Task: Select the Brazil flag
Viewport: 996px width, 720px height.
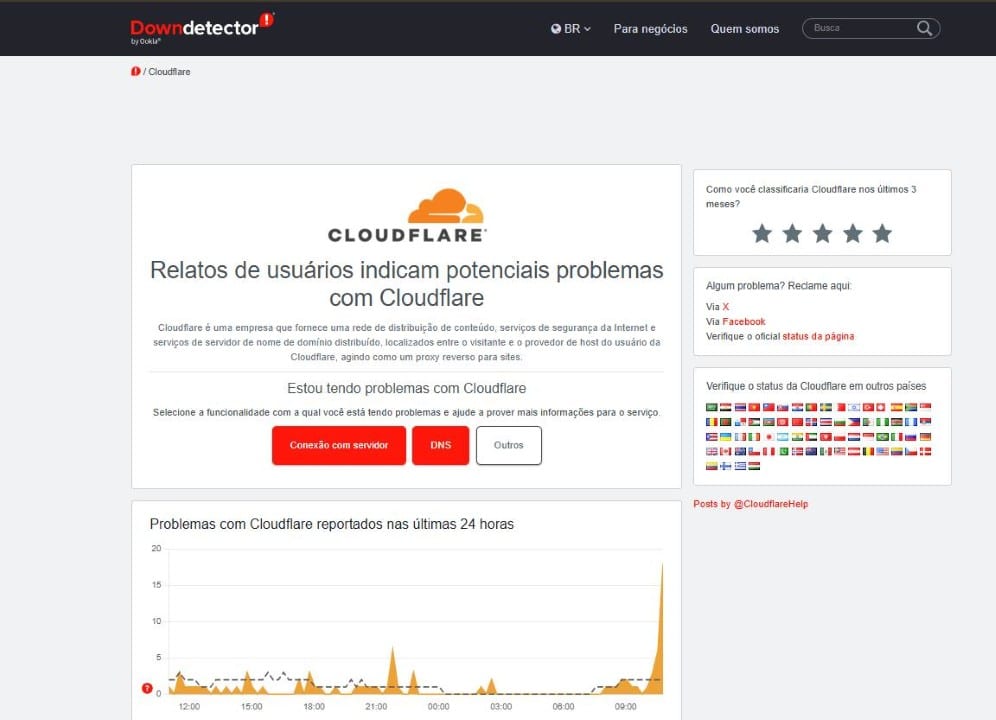Action: (882, 437)
